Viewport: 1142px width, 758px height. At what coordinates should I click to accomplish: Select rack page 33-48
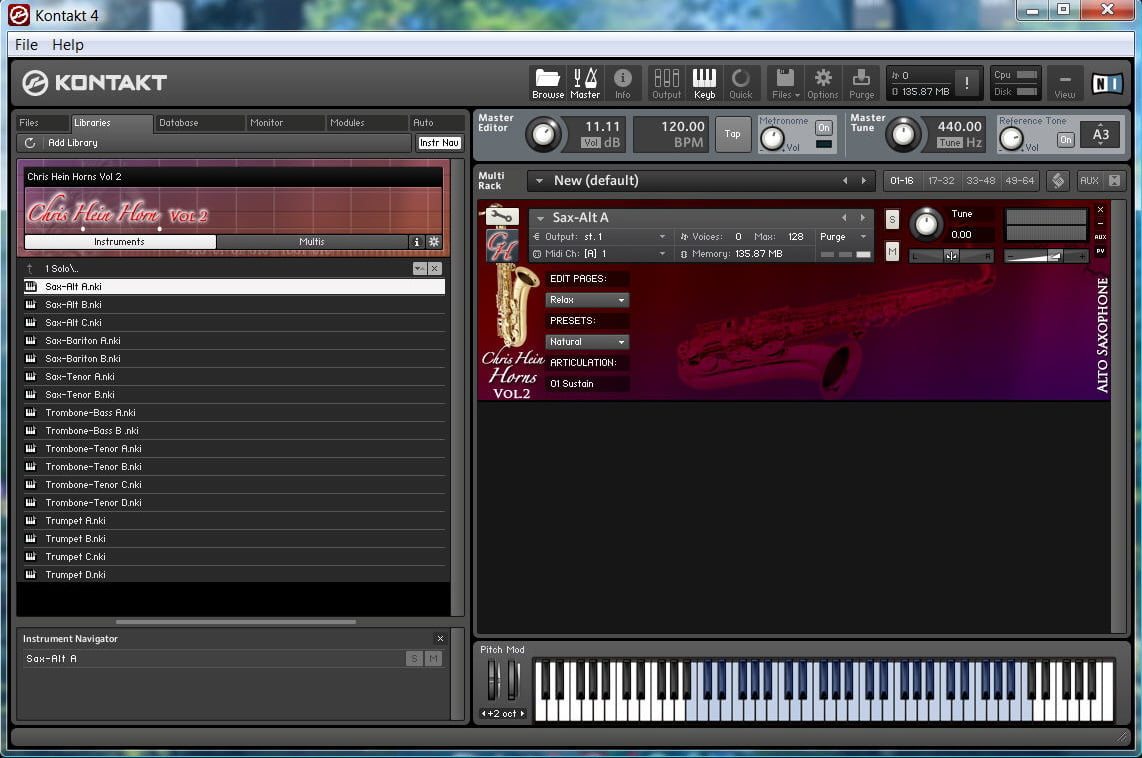click(980, 181)
